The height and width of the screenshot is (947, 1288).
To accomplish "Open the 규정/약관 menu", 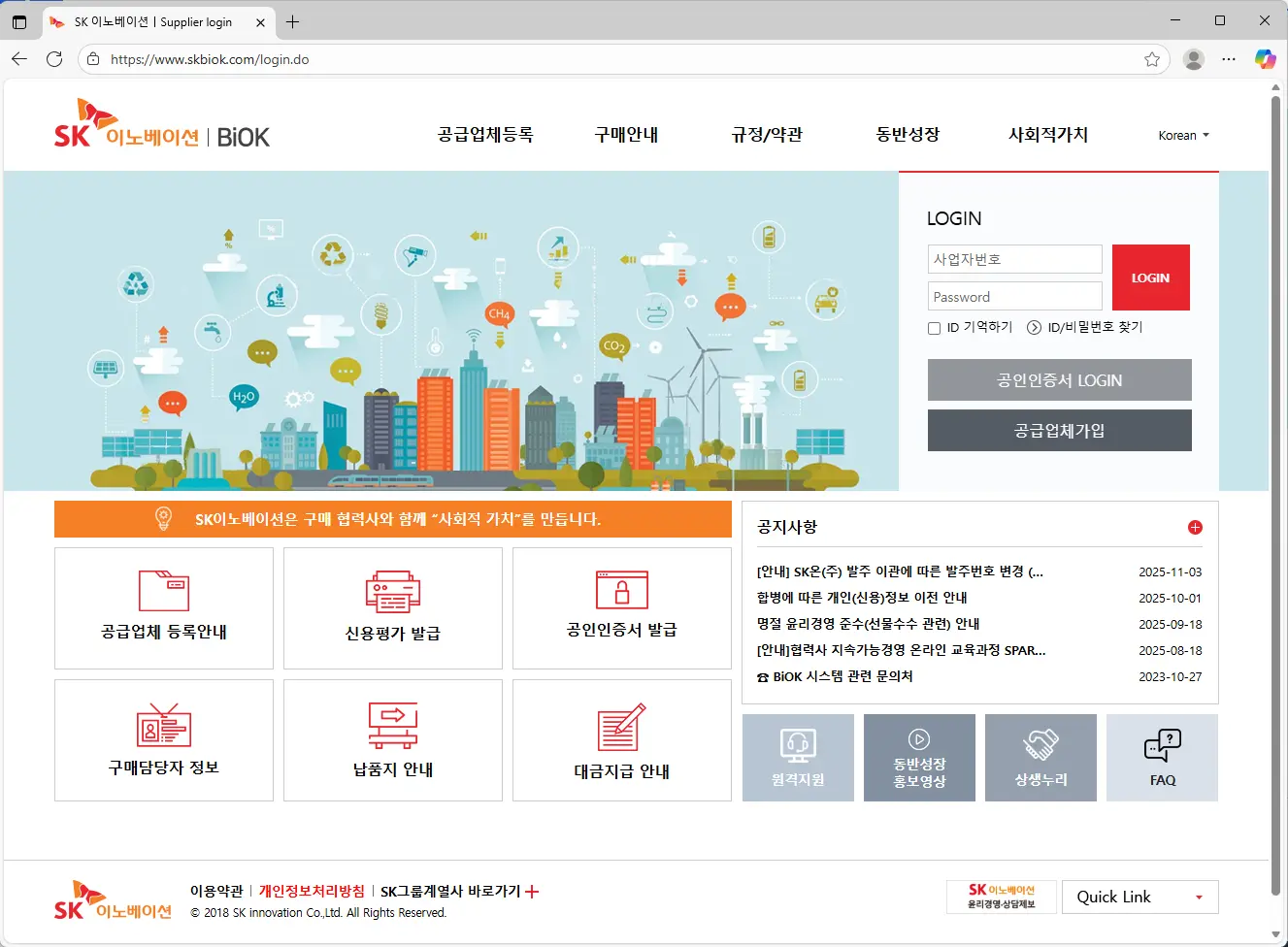I will coord(767,135).
